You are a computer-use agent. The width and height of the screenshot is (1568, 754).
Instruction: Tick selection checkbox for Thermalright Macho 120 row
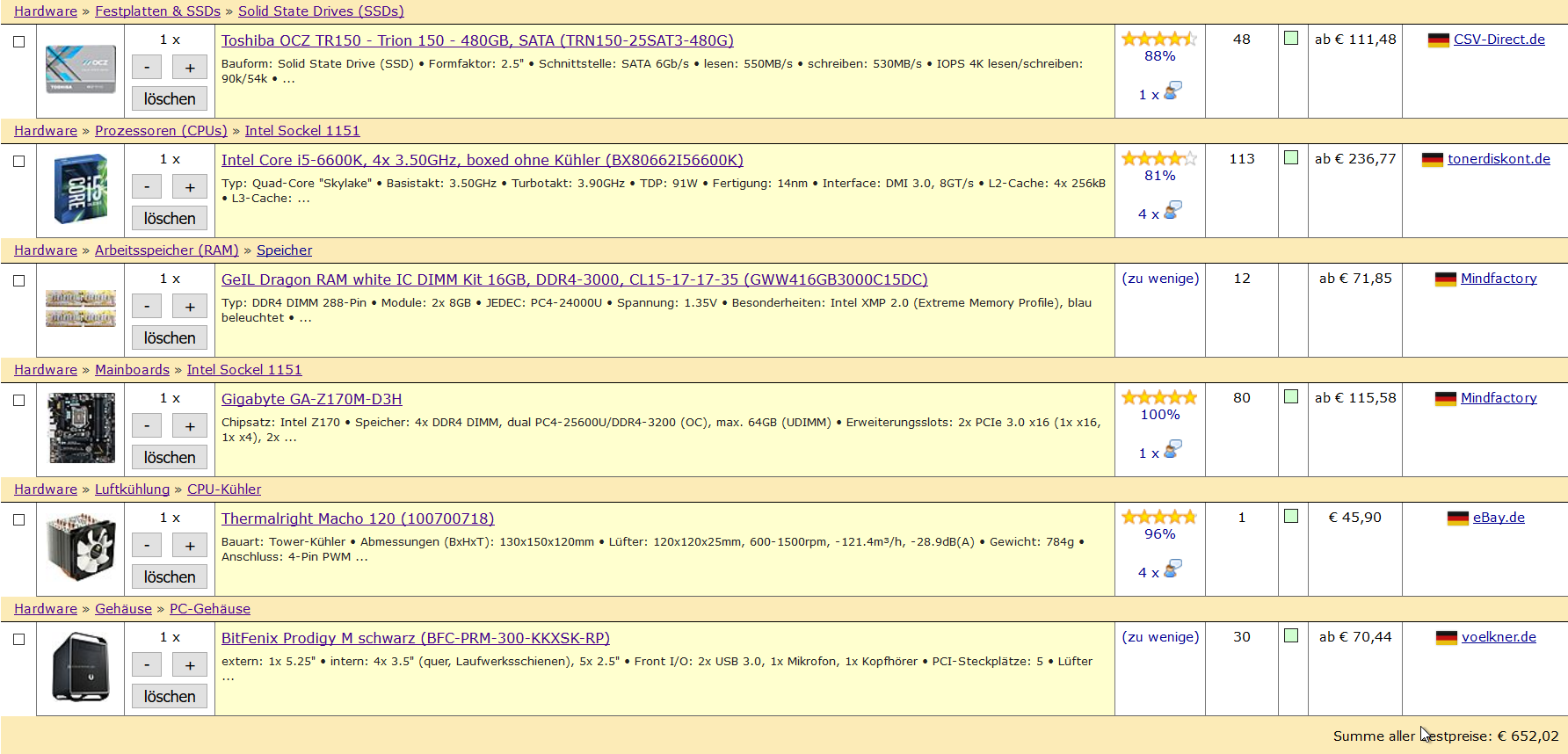point(18,519)
